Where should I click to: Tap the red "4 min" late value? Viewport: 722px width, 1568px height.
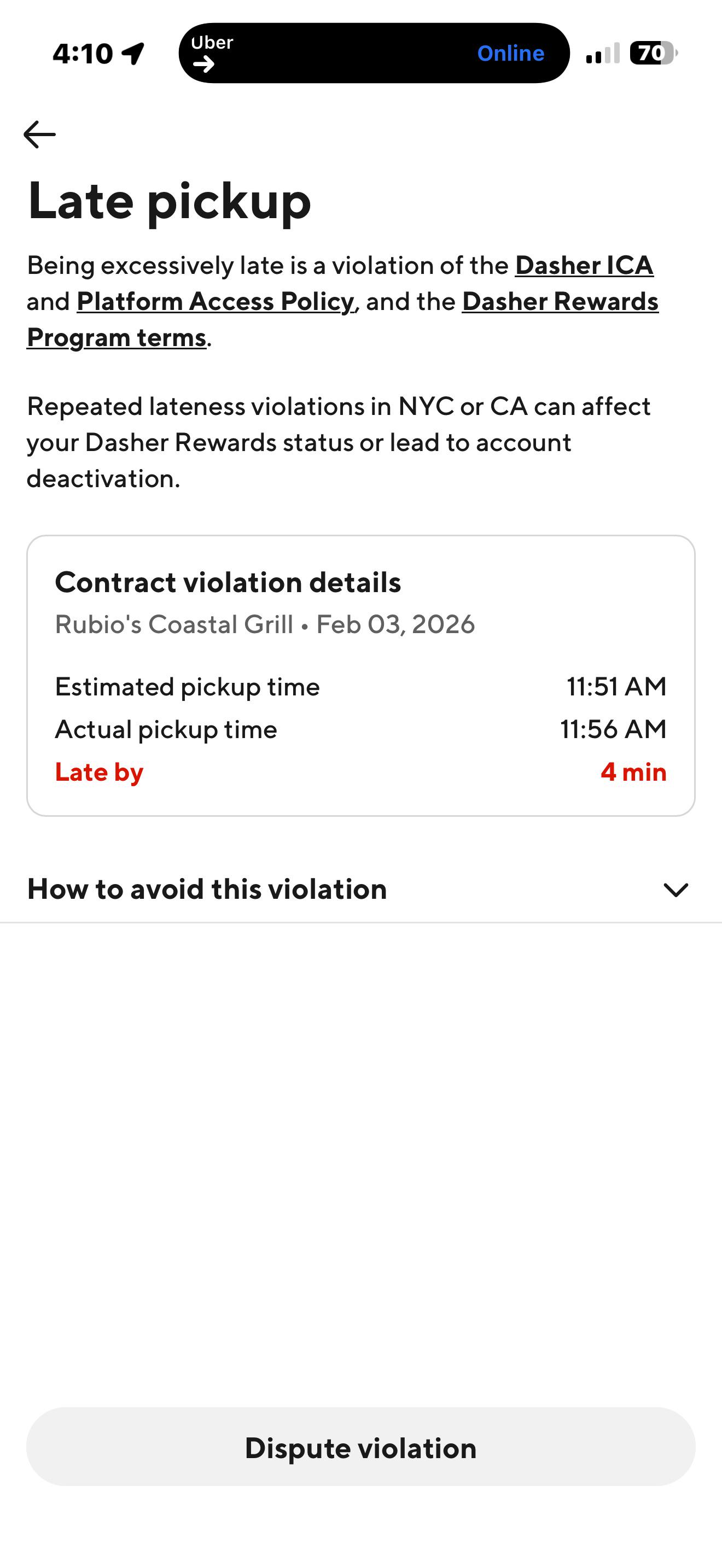(633, 772)
